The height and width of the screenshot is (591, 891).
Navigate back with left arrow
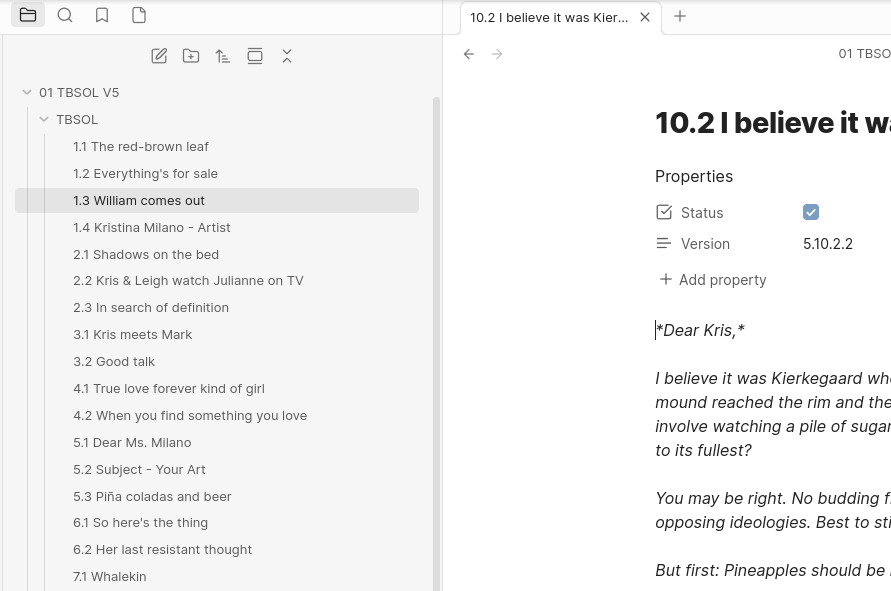(x=469, y=54)
